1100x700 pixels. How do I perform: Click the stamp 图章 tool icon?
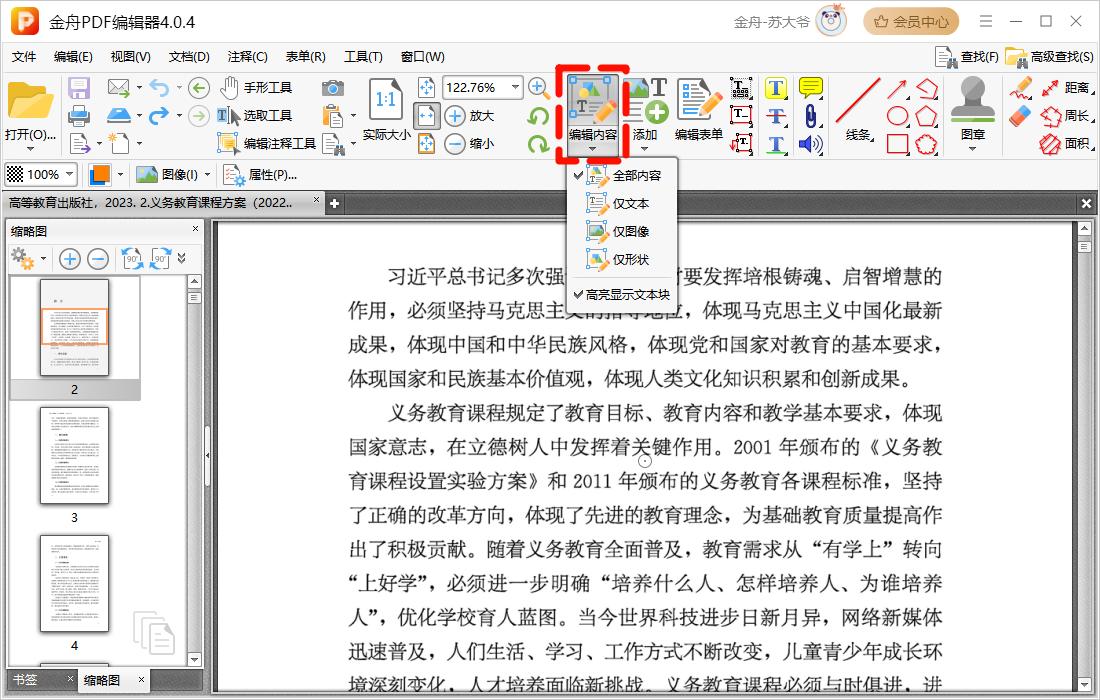(972, 110)
